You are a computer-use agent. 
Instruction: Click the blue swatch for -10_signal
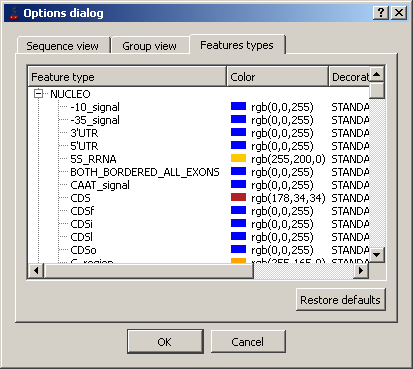click(x=238, y=106)
